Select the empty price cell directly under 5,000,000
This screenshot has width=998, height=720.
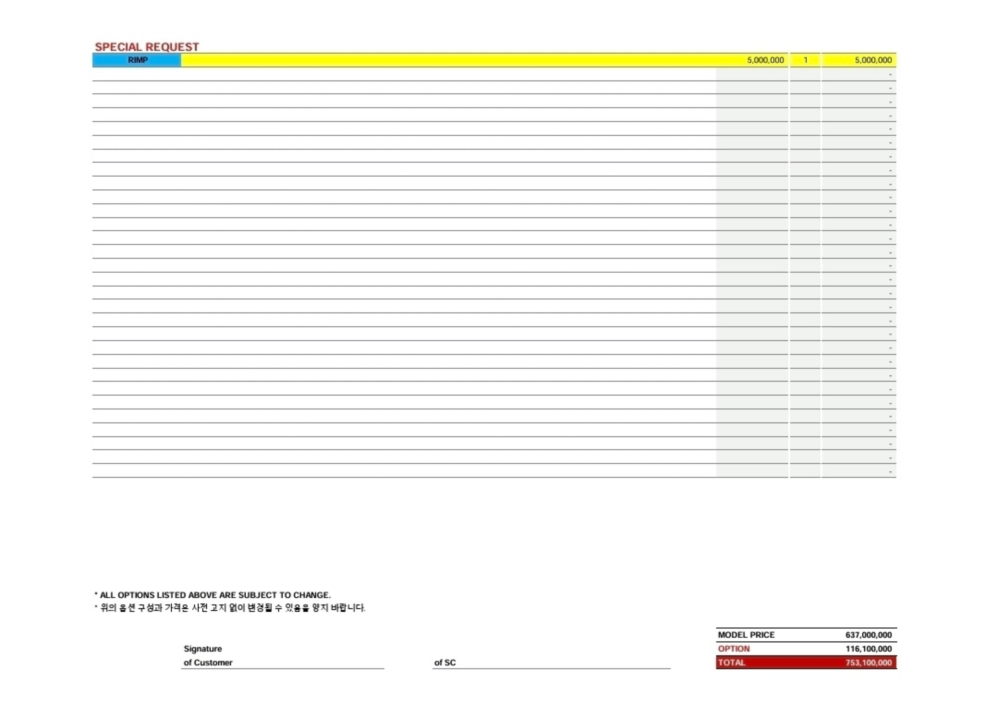752,74
